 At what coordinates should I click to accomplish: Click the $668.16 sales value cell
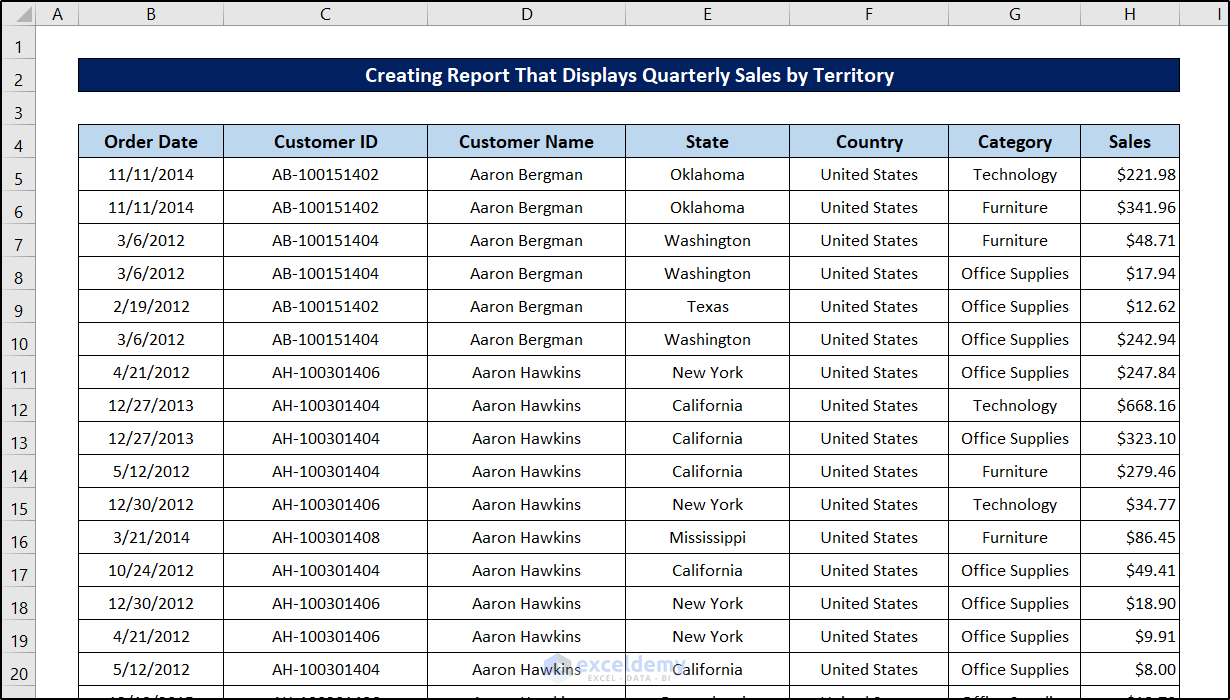tap(1129, 405)
